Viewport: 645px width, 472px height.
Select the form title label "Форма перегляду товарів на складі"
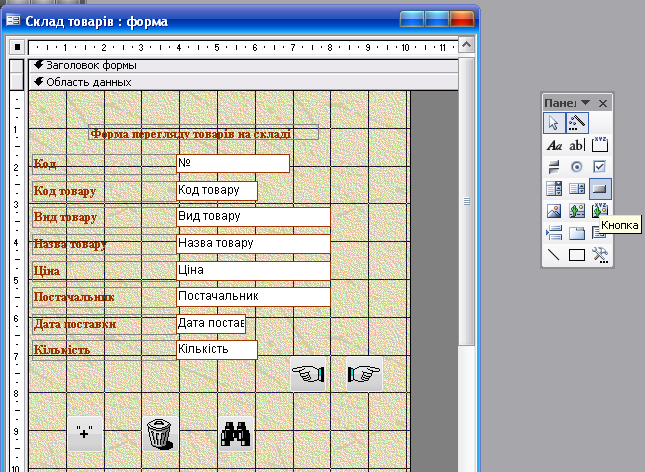click(203, 133)
